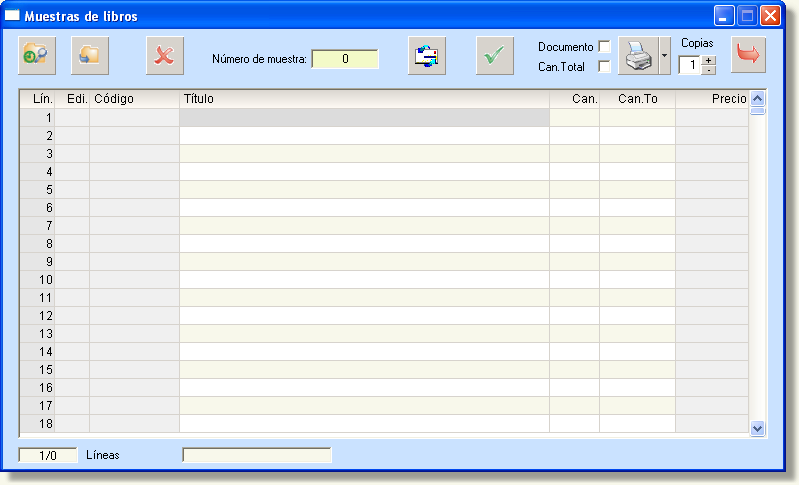
Task: Click the Precio cell in row 15
Action: (712, 370)
